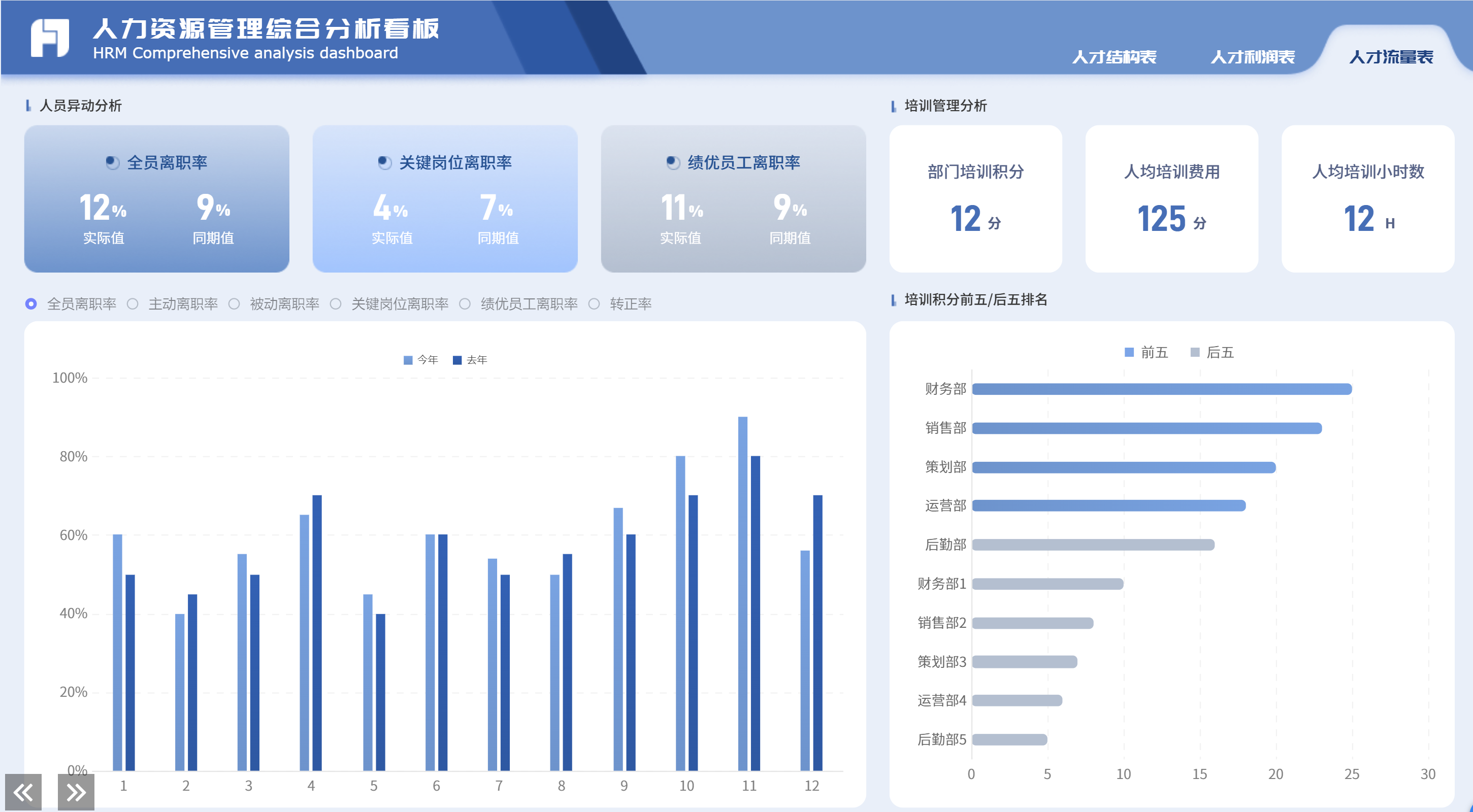Choose the 关键岗位离职率 radio option

click(x=336, y=304)
